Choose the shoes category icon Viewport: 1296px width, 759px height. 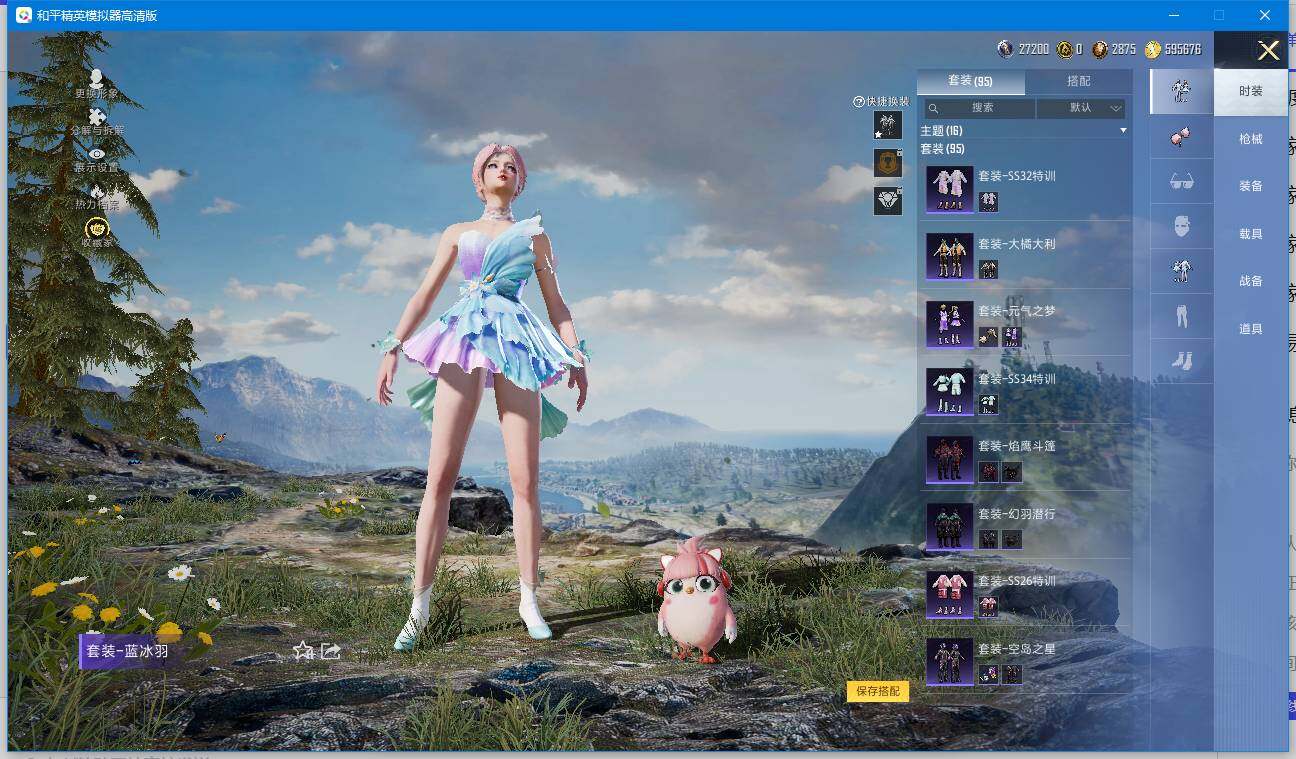pyautogui.click(x=1181, y=361)
